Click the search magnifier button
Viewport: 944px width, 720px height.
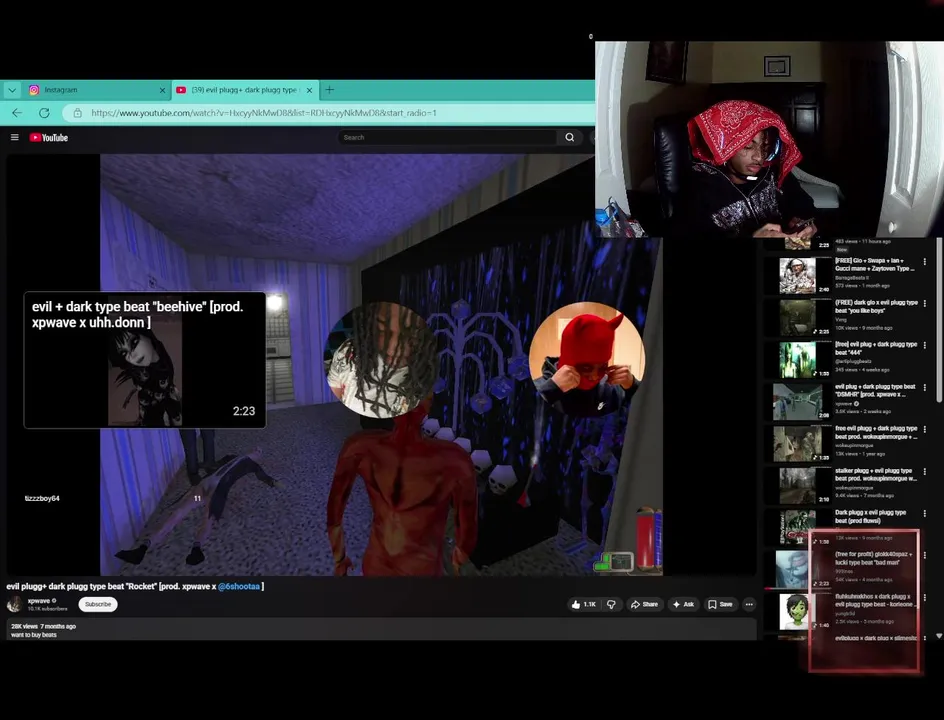click(x=569, y=137)
